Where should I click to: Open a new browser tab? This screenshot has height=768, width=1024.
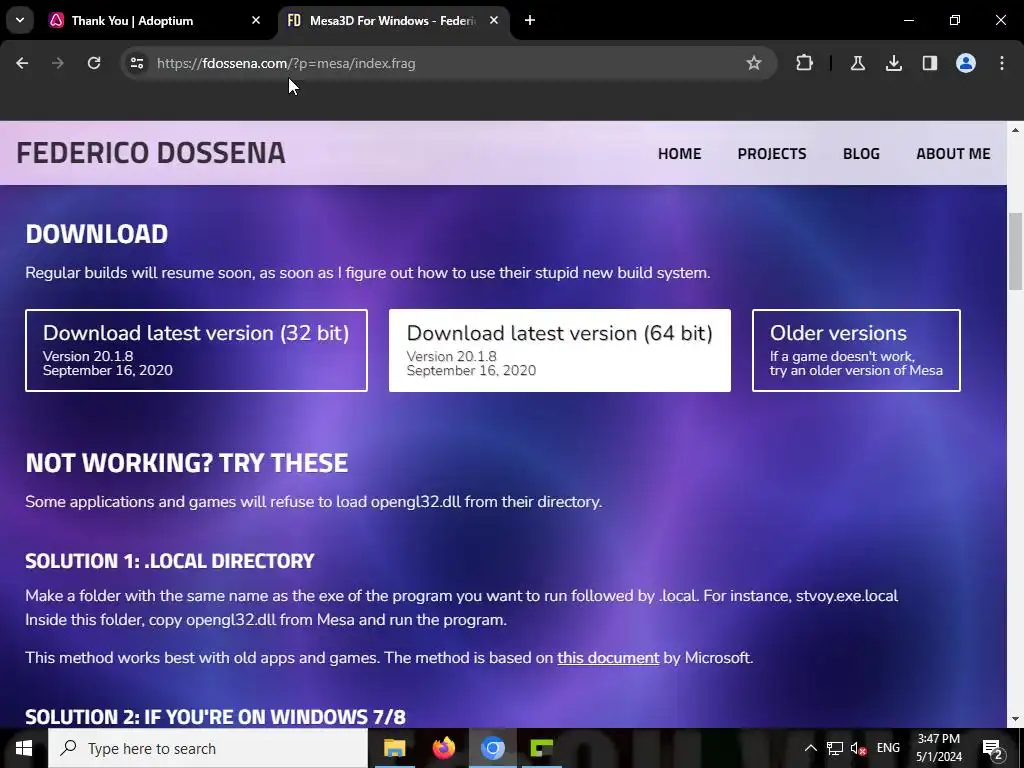(530, 20)
